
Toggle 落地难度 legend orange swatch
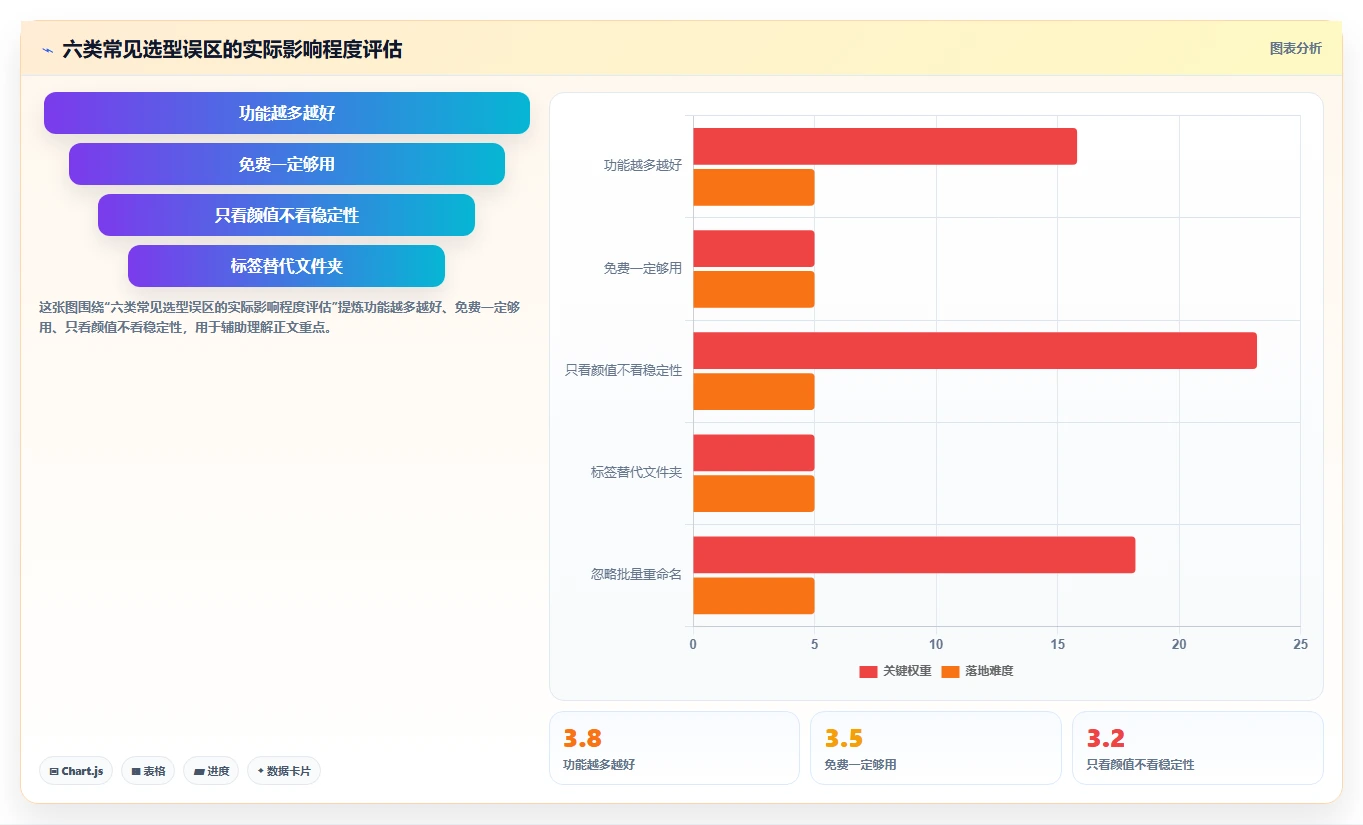coord(950,671)
